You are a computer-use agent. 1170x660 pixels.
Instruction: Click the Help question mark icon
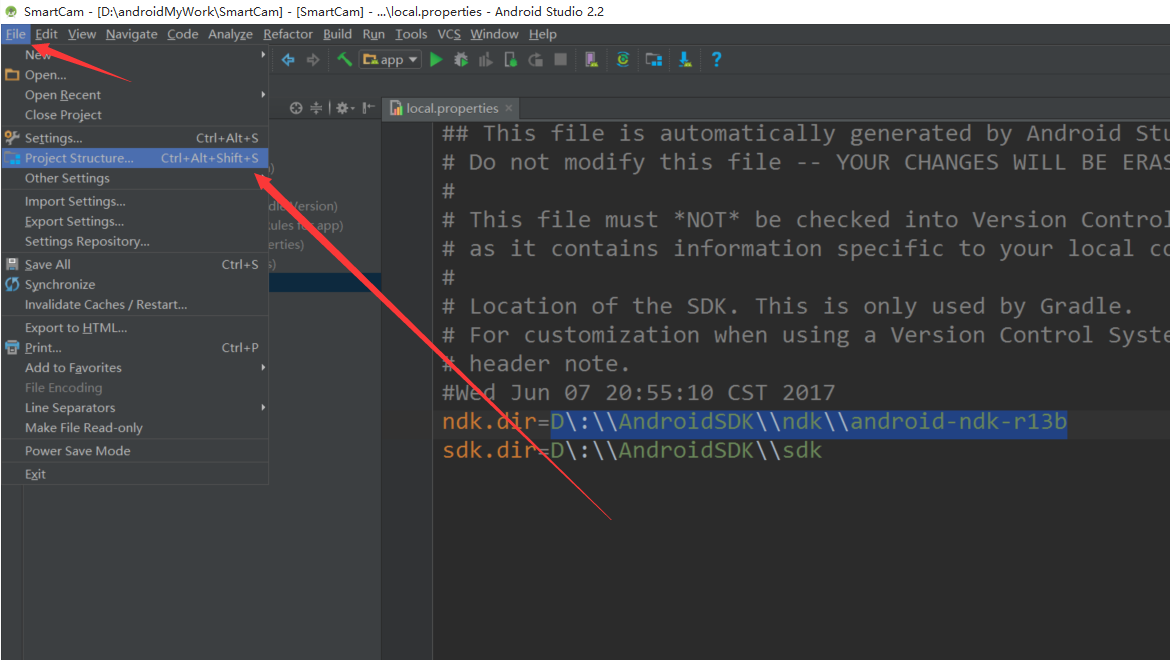(716, 60)
